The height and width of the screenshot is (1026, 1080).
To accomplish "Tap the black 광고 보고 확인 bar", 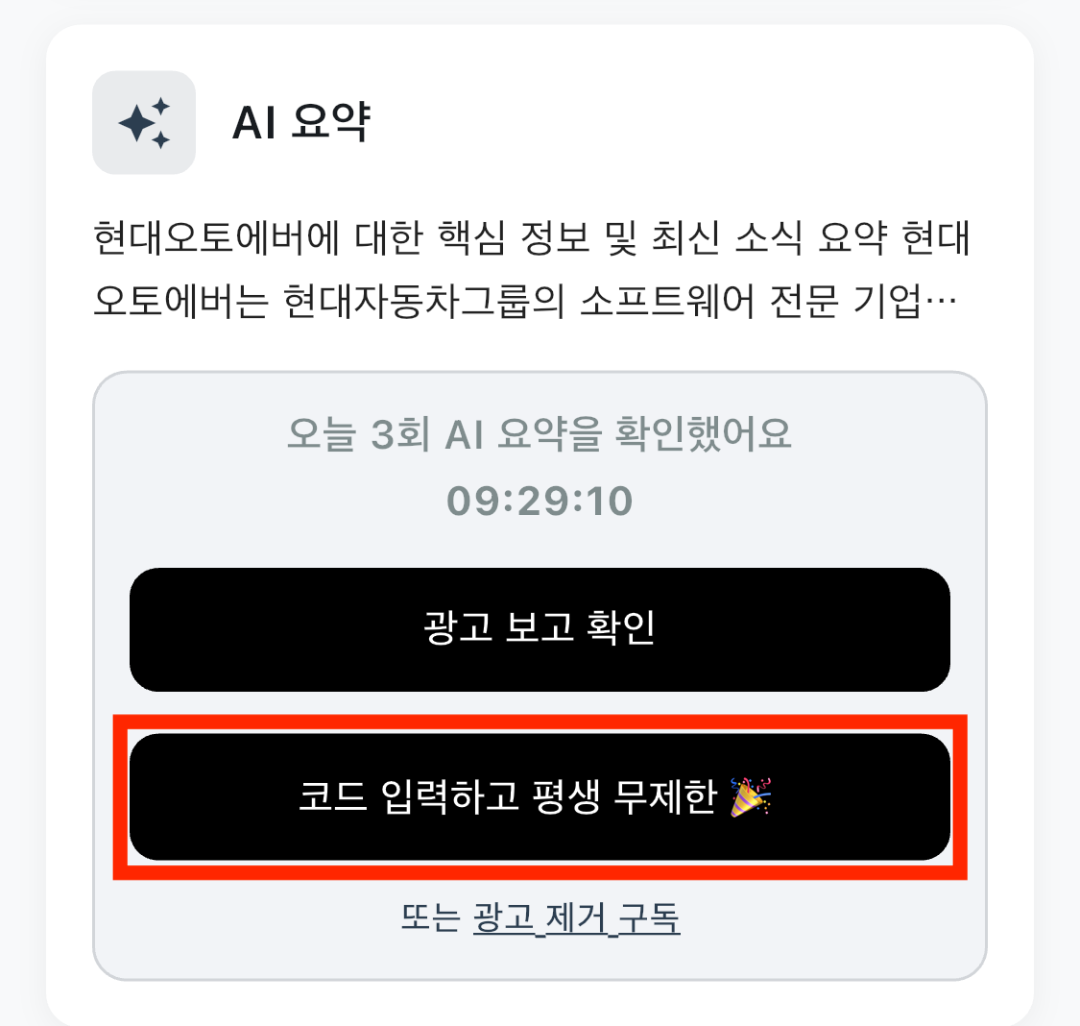I will coord(538,629).
